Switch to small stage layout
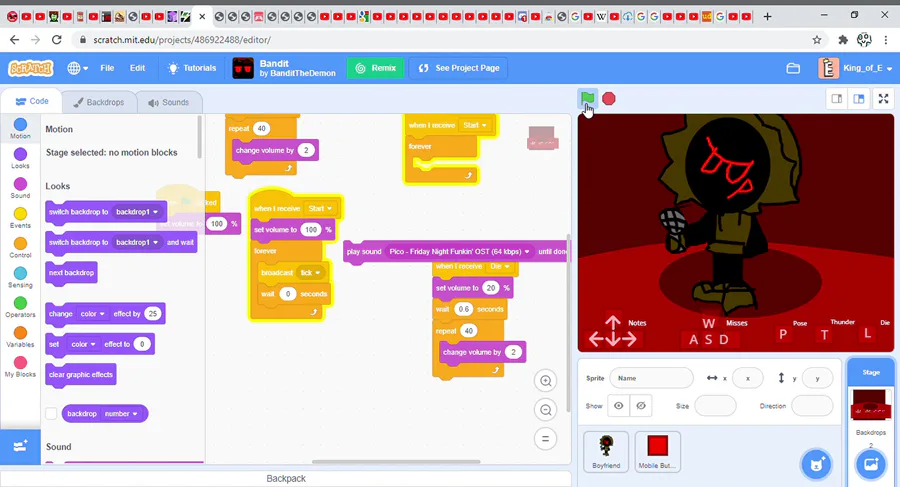Image resolution: width=900 pixels, height=487 pixels. [x=837, y=99]
